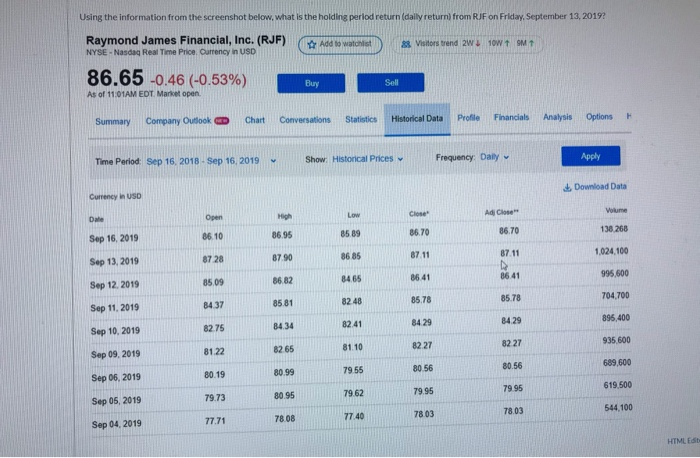Screen dimensions: 700x458
Task: Open the Show Historical Prices dropdown
Action: pos(367,159)
